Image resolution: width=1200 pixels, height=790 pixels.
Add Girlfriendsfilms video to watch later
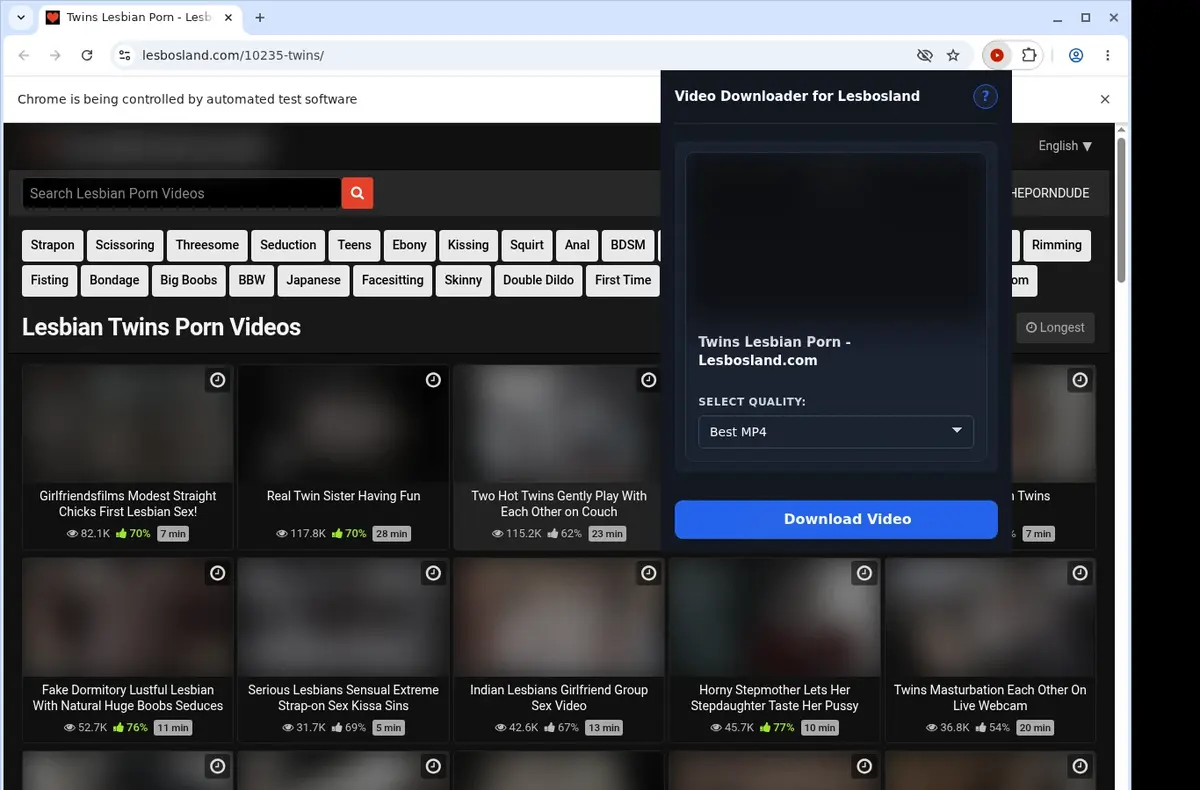point(217,380)
